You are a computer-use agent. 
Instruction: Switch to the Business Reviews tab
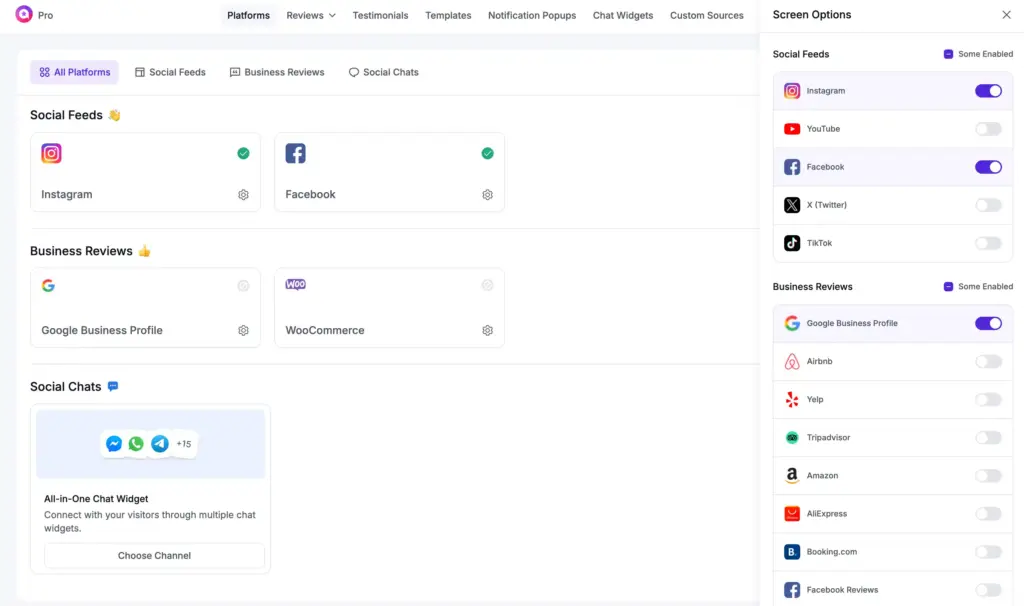click(x=277, y=72)
